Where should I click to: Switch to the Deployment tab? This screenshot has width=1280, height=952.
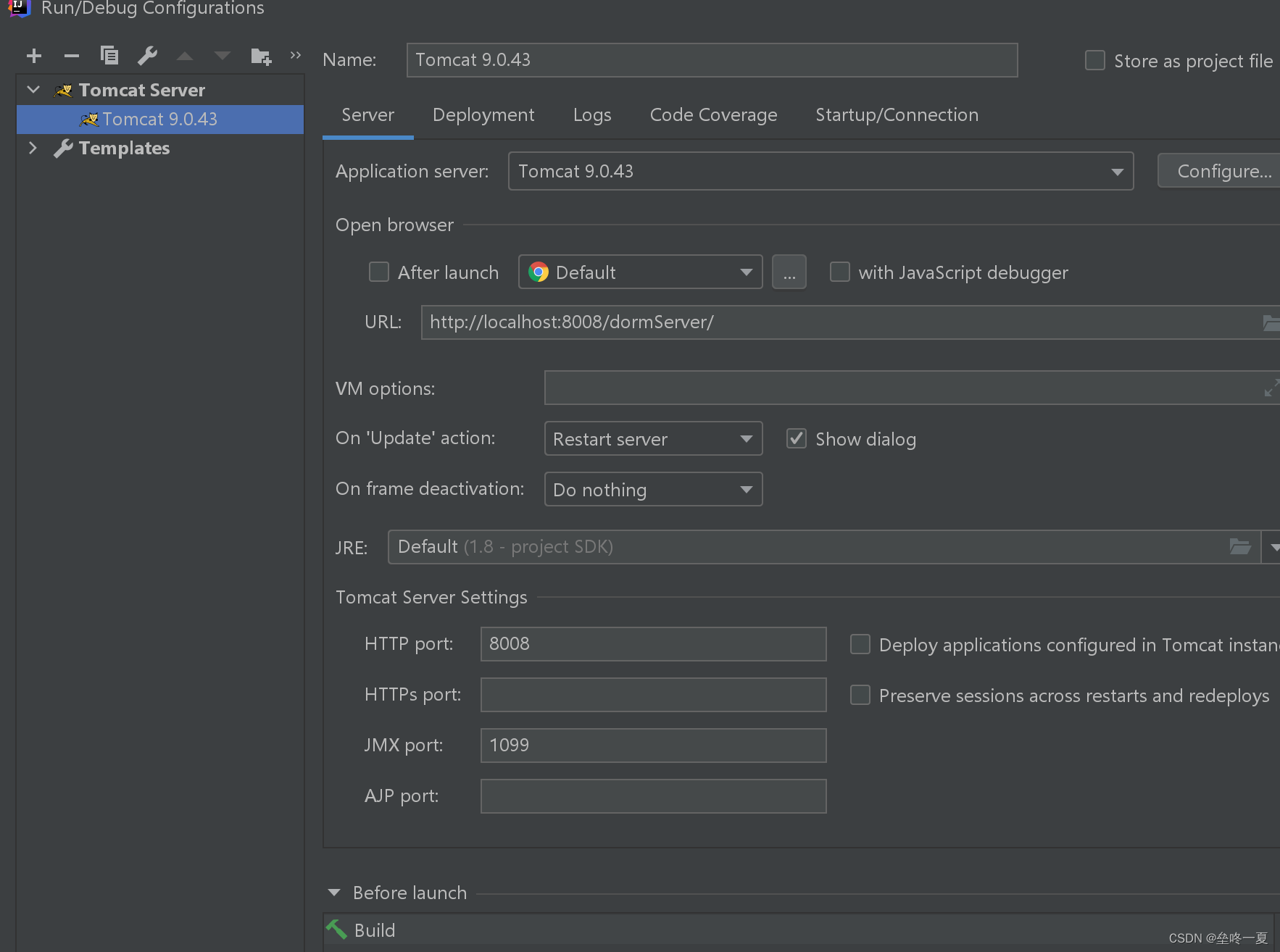pyautogui.click(x=483, y=114)
